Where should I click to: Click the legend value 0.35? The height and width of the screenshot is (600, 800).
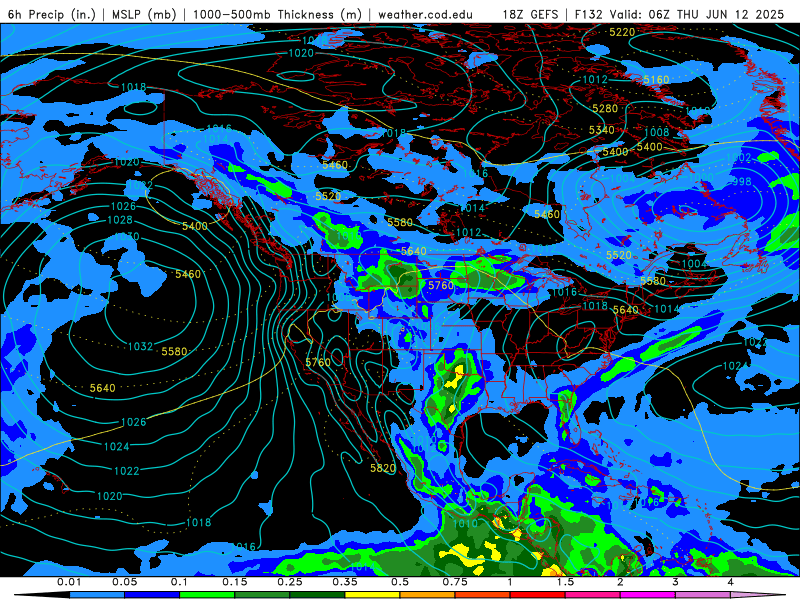point(345,582)
